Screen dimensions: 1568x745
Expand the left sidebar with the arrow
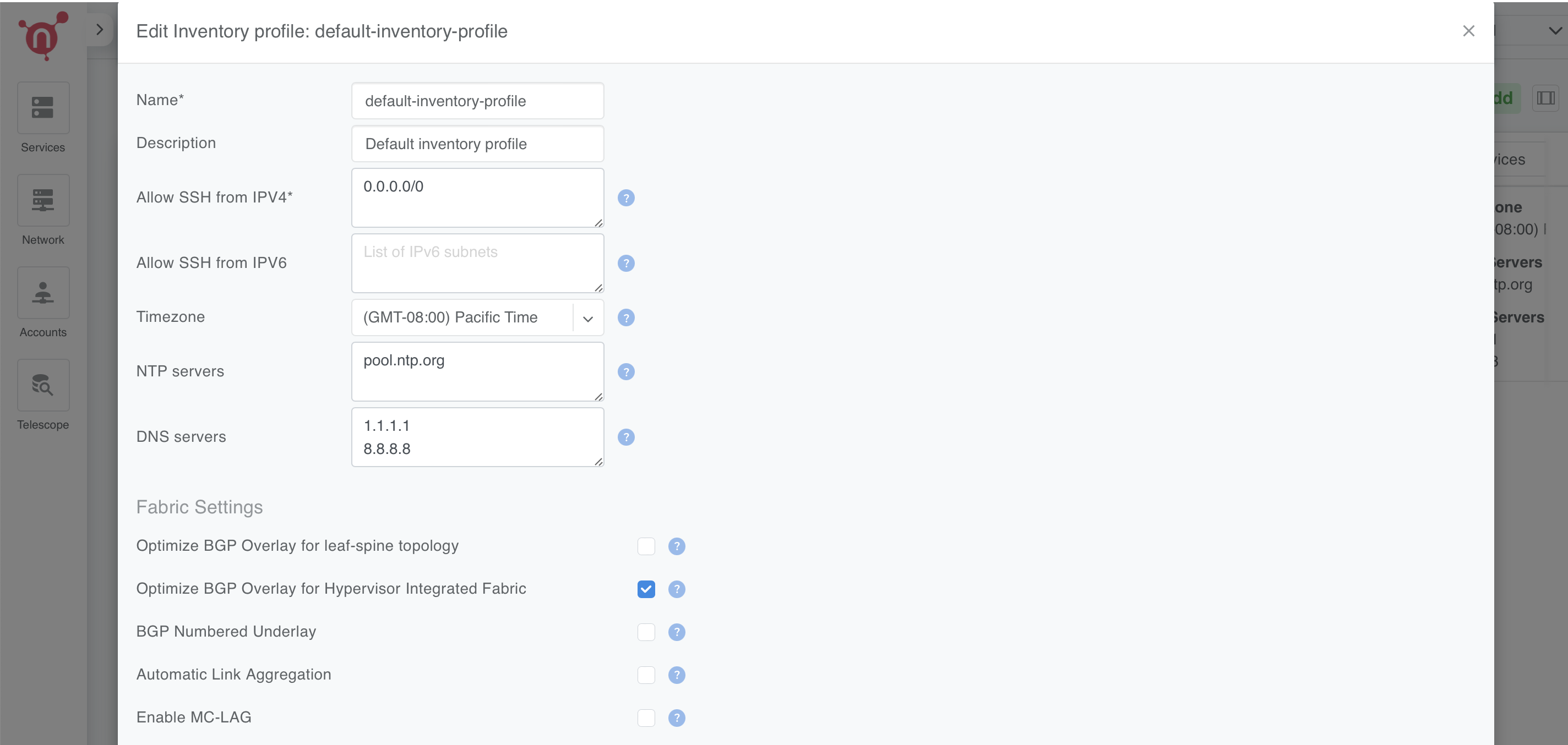point(100,29)
